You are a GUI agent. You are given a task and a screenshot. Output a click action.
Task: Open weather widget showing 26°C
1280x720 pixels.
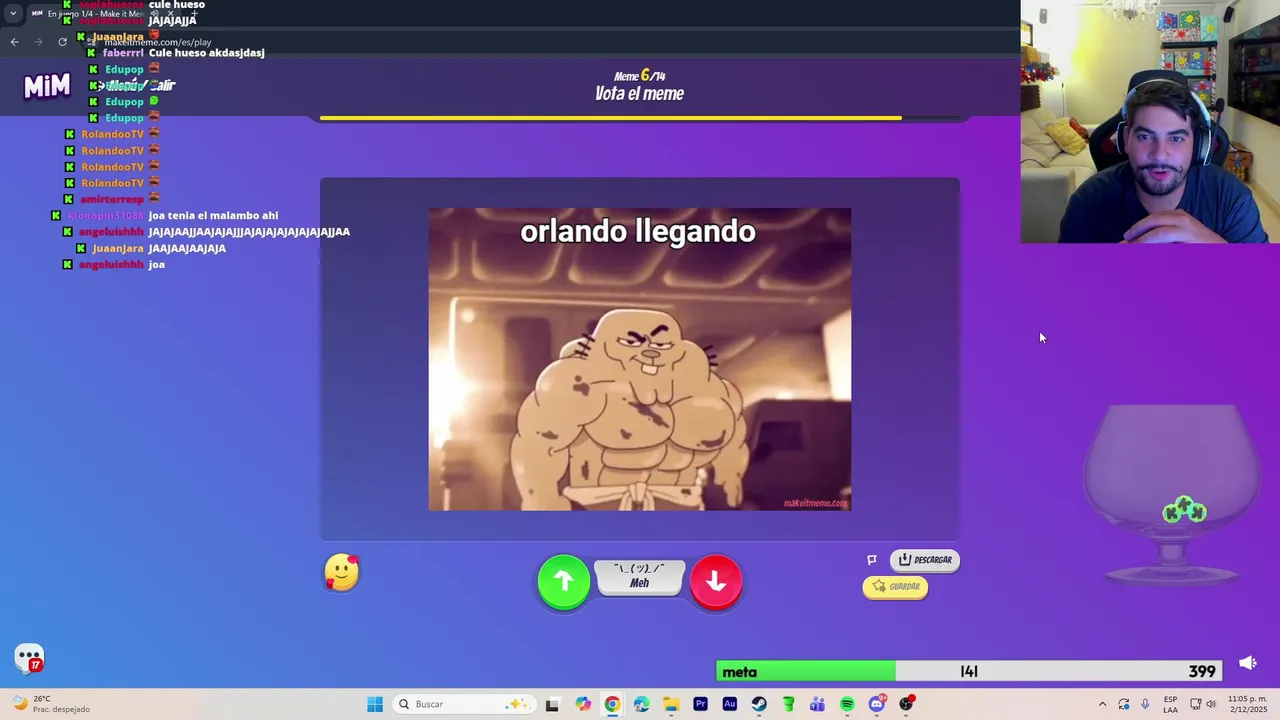52,704
